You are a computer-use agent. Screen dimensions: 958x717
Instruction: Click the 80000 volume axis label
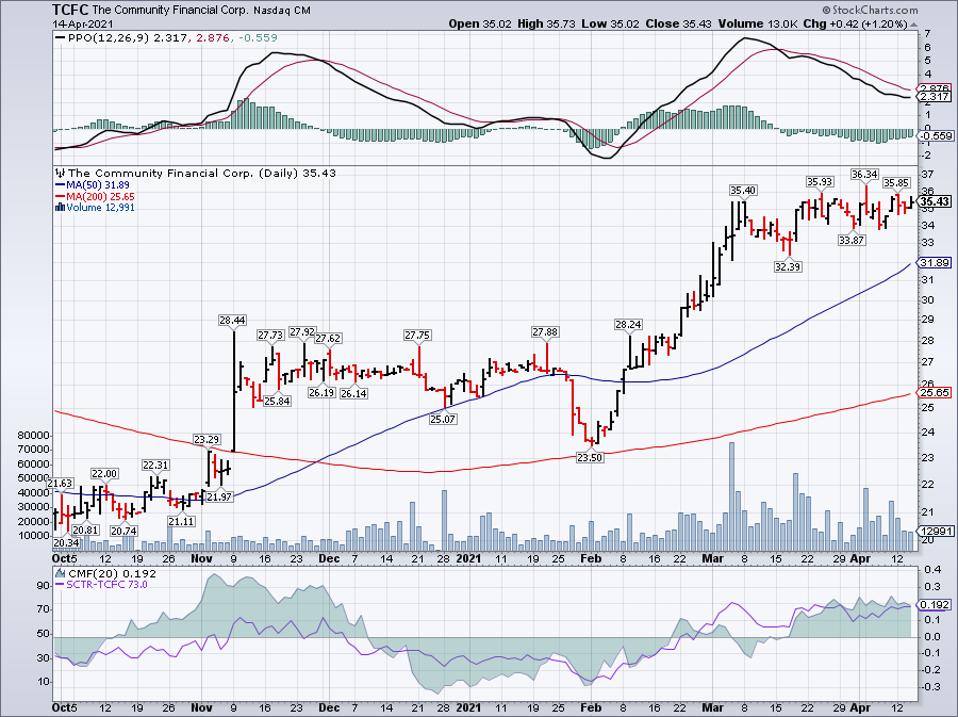pos(34,435)
